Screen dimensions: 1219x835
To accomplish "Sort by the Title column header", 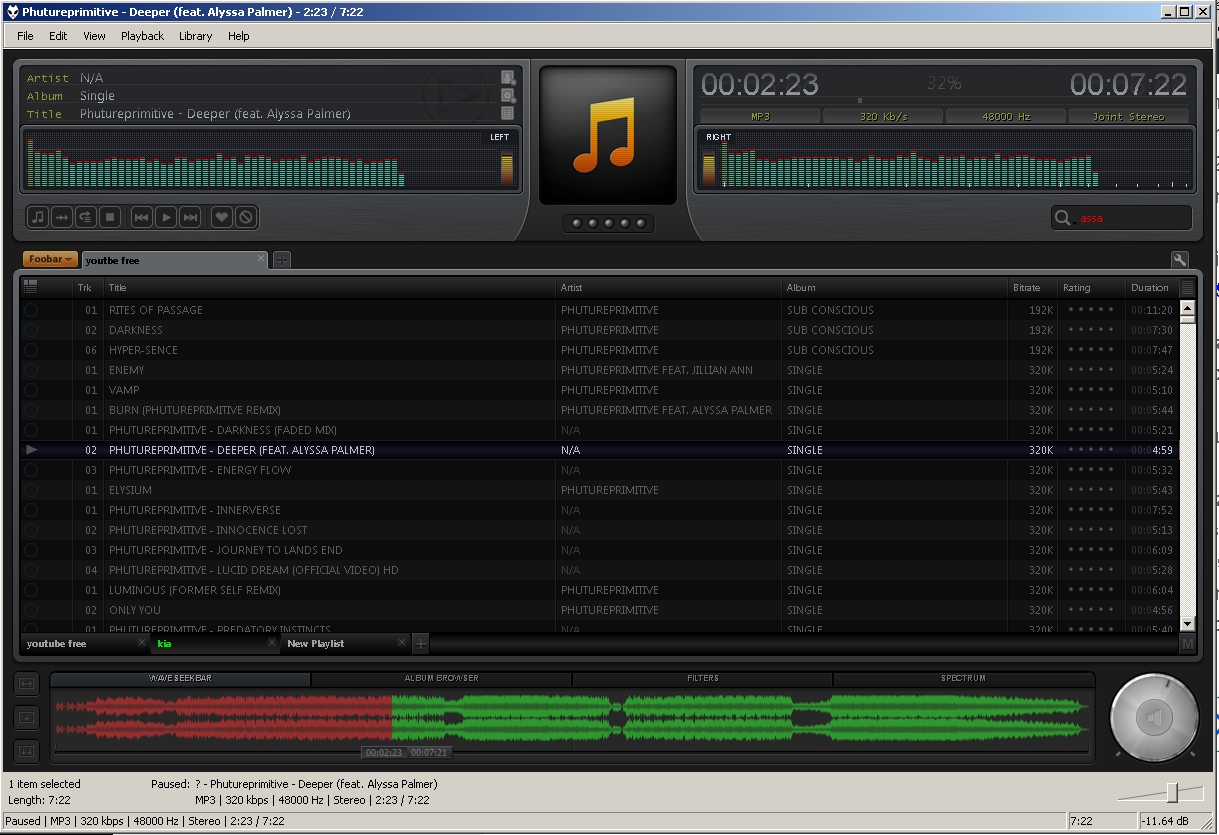I will pyautogui.click(x=330, y=287).
